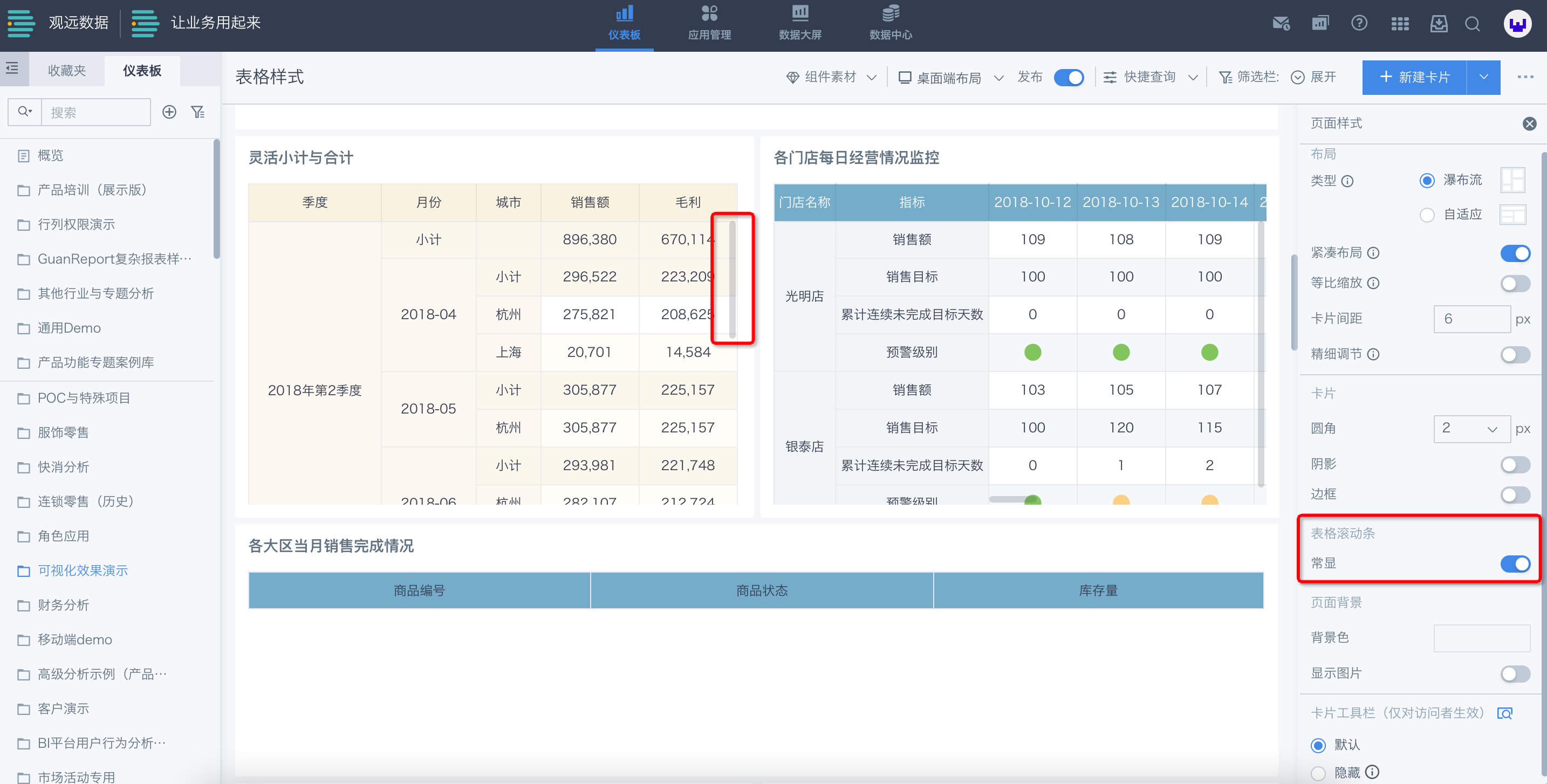Click the add folder plus icon in the sidebar
The width and height of the screenshot is (1547, 784).
(x=169, y=112)
